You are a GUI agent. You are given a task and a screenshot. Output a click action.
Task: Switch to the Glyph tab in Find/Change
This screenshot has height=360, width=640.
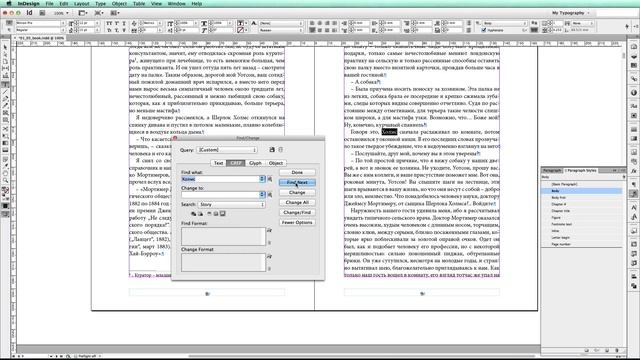click(x=256, y=163)
